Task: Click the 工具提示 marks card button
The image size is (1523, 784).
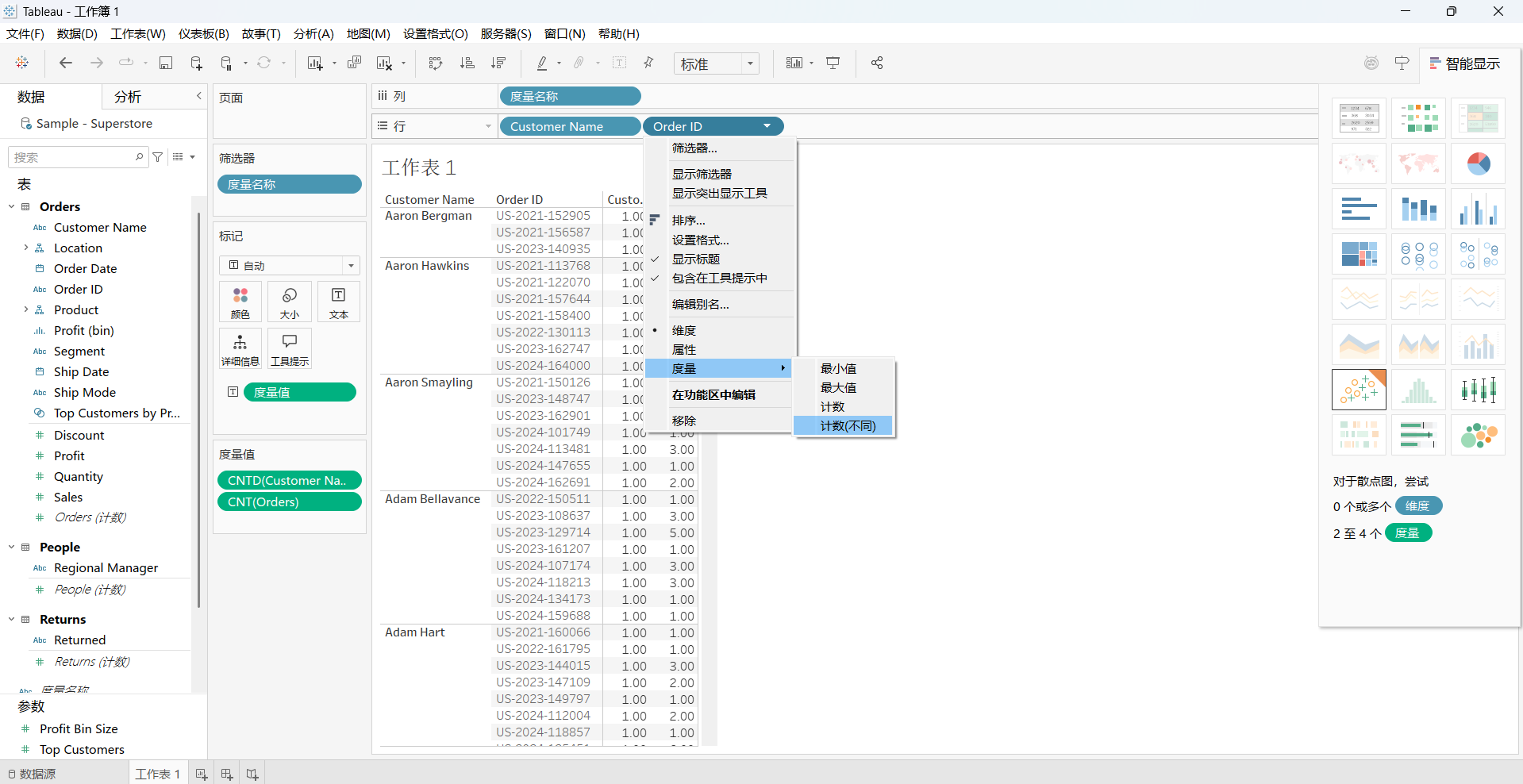Action: point(290,349)
